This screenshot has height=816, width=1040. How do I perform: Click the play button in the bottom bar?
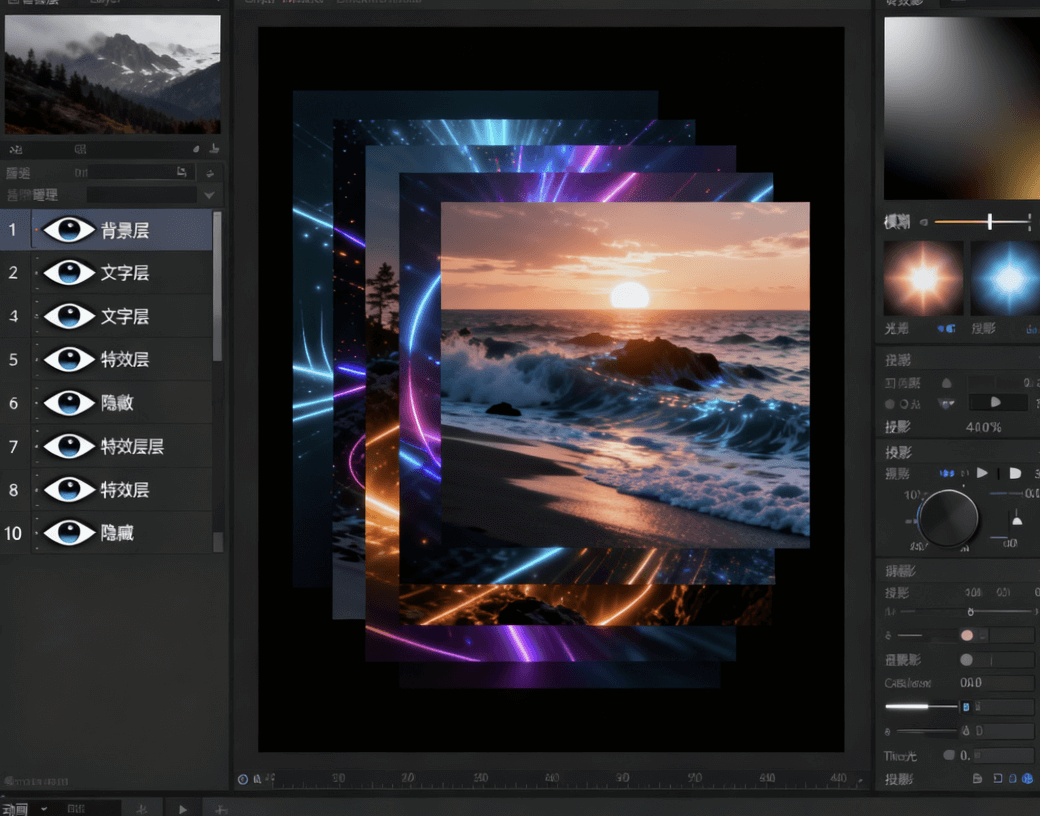(182, 808)
